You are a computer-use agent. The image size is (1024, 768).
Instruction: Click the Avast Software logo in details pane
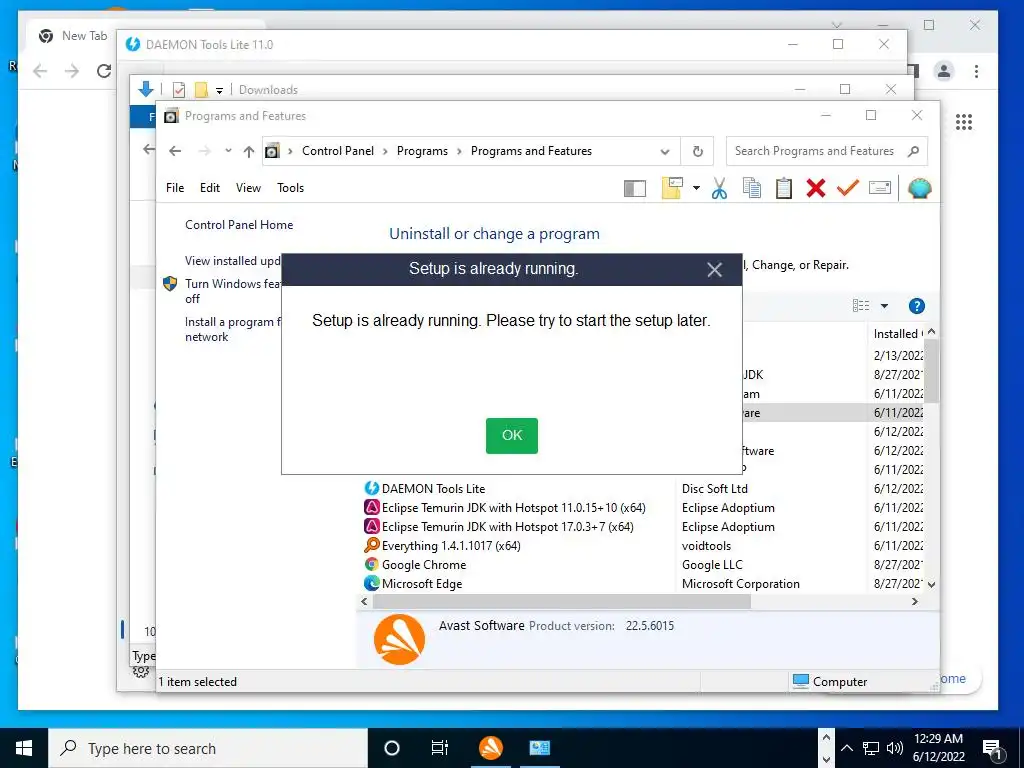(399, 639)
